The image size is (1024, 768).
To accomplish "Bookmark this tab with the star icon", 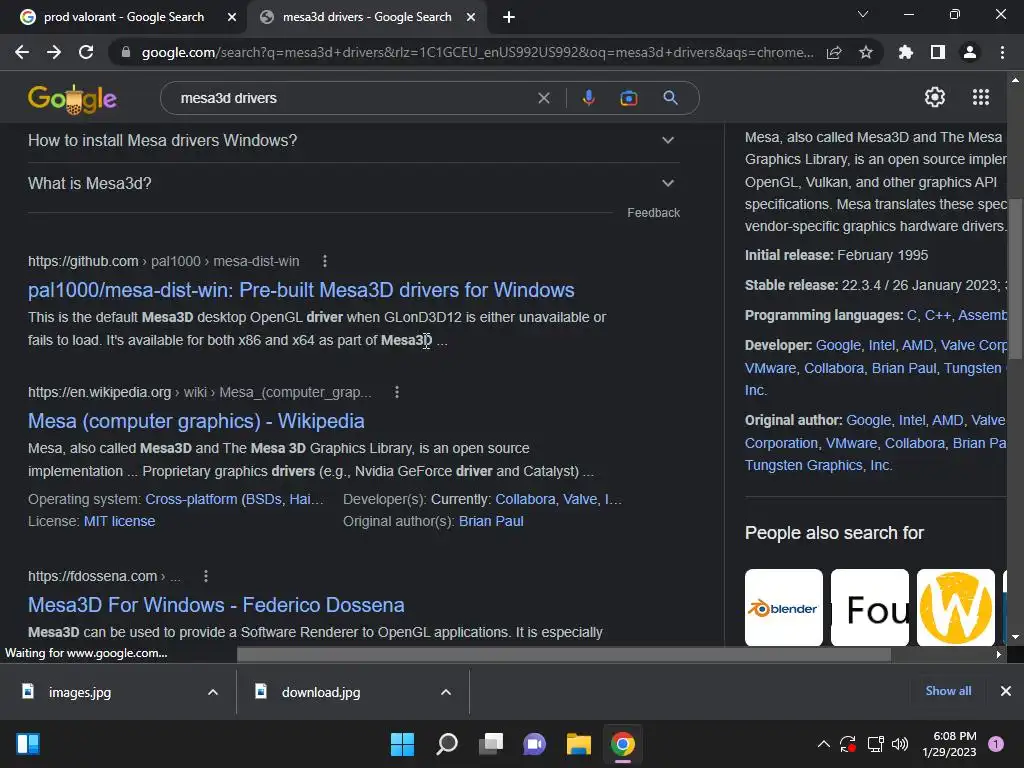I will point(866,52).
